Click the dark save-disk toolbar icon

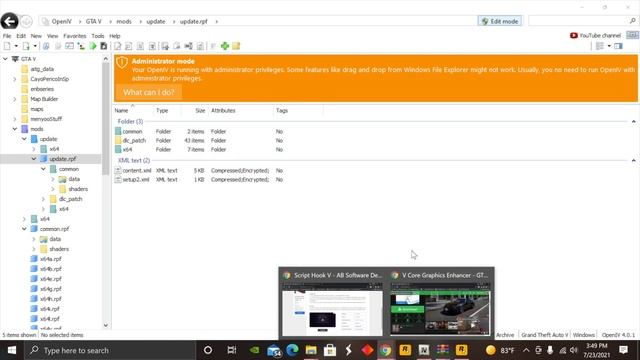[104, 46]
